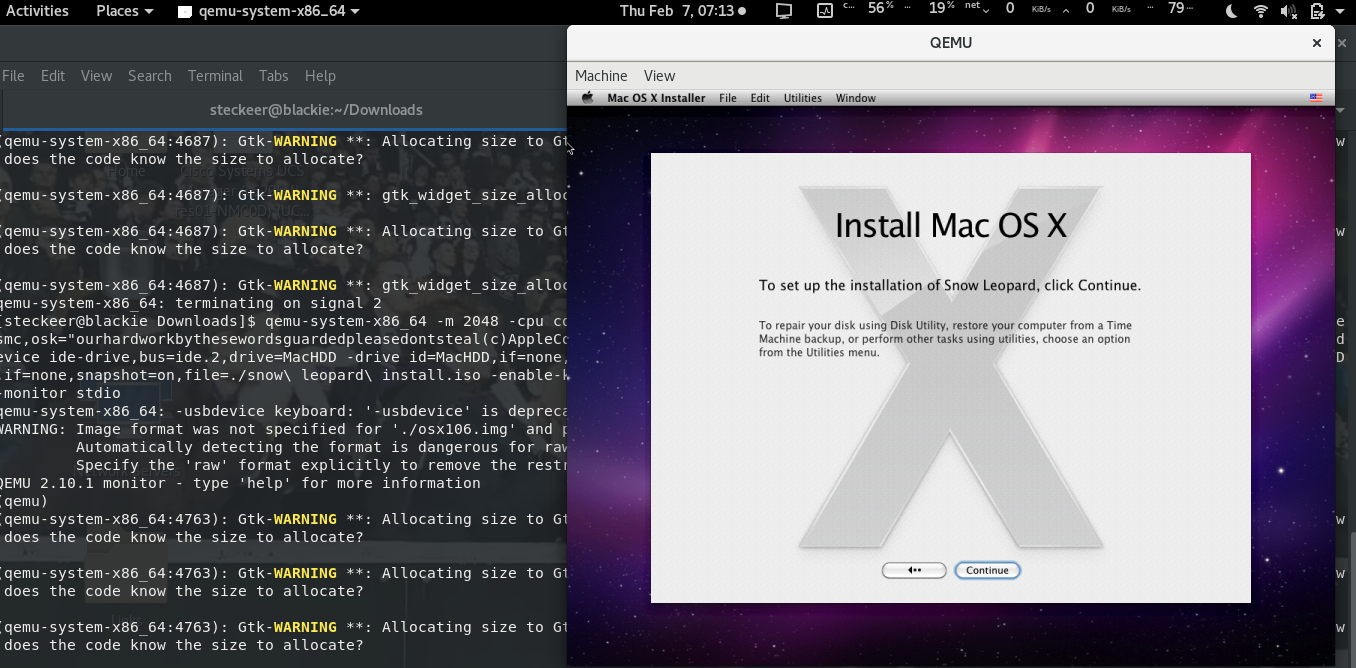Click the US flag input source icon
Image resolution: width=1356 pixels, height=668 pixels.
pos(1316,98)
